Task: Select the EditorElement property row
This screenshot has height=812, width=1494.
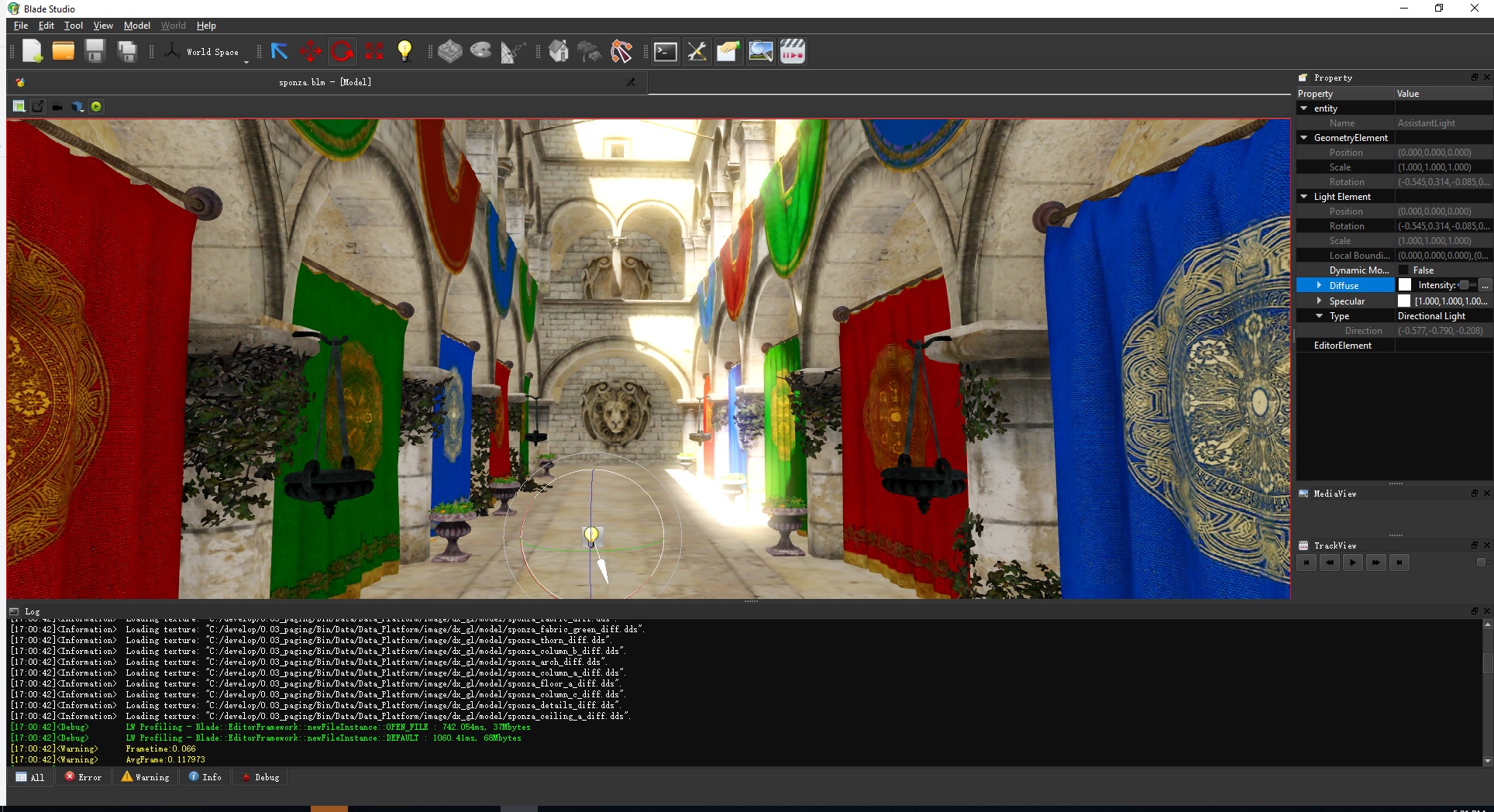Action: pyautogui.click(x=1395, y=346)
